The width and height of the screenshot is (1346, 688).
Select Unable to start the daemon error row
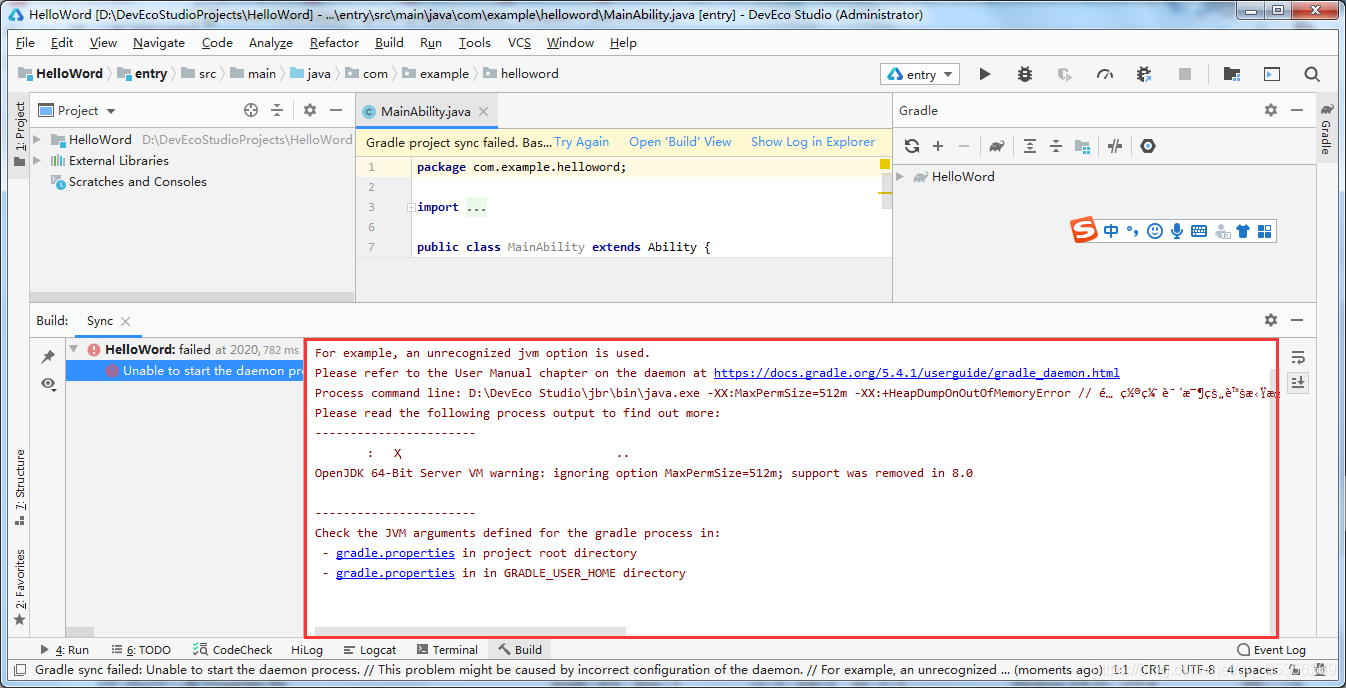pyautogui.click(x=185, y=371)
